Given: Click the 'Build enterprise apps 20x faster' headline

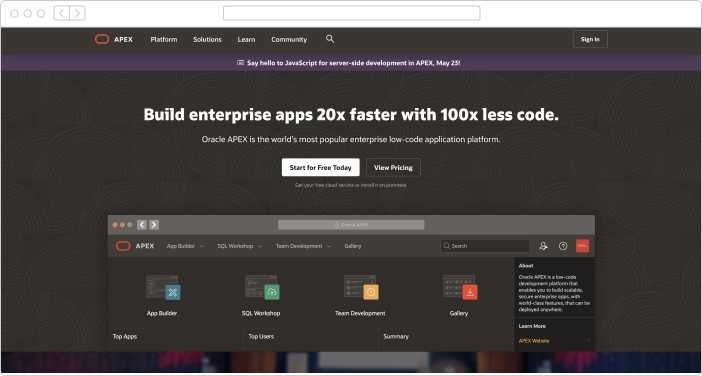Looking at the screenshot, I should [351, 115].
